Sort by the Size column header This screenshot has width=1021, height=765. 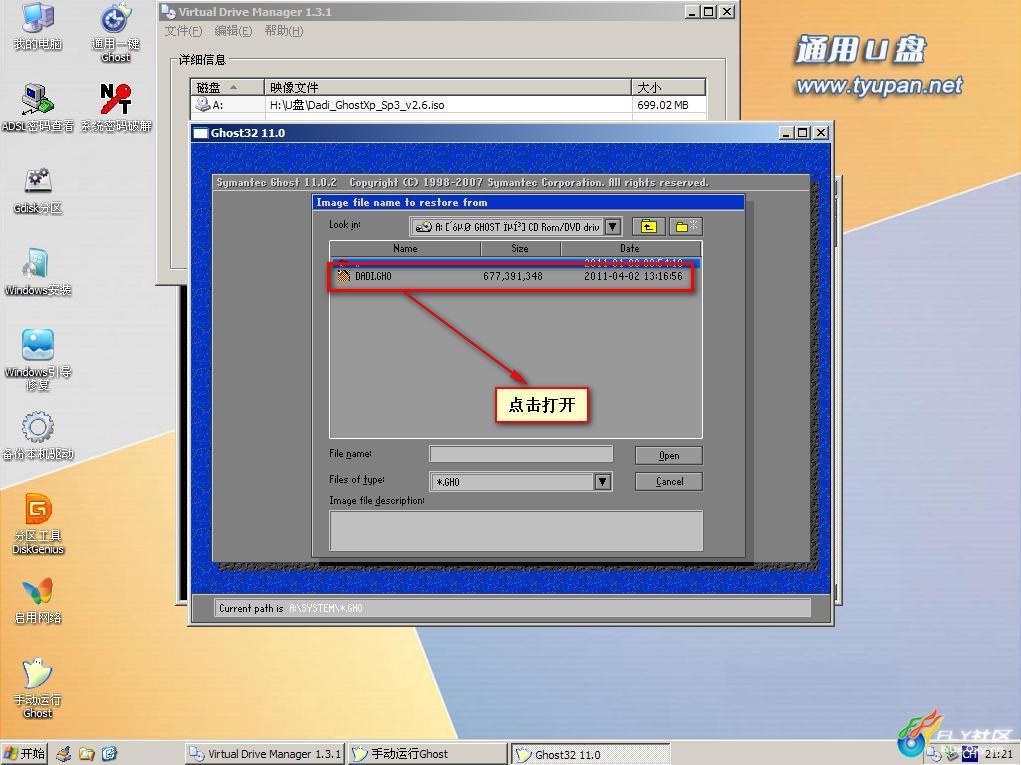point(520,248)
